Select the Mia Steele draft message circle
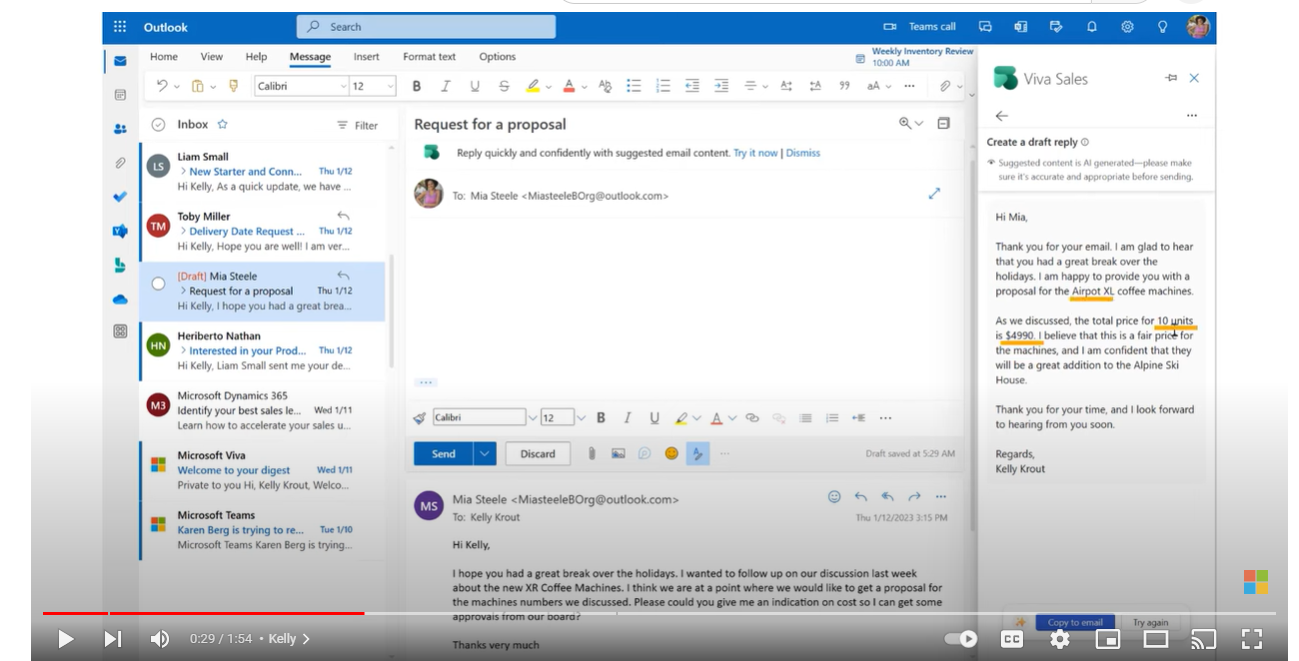Viewport: 1299px width, 661px height. click(x=158, y=284)
